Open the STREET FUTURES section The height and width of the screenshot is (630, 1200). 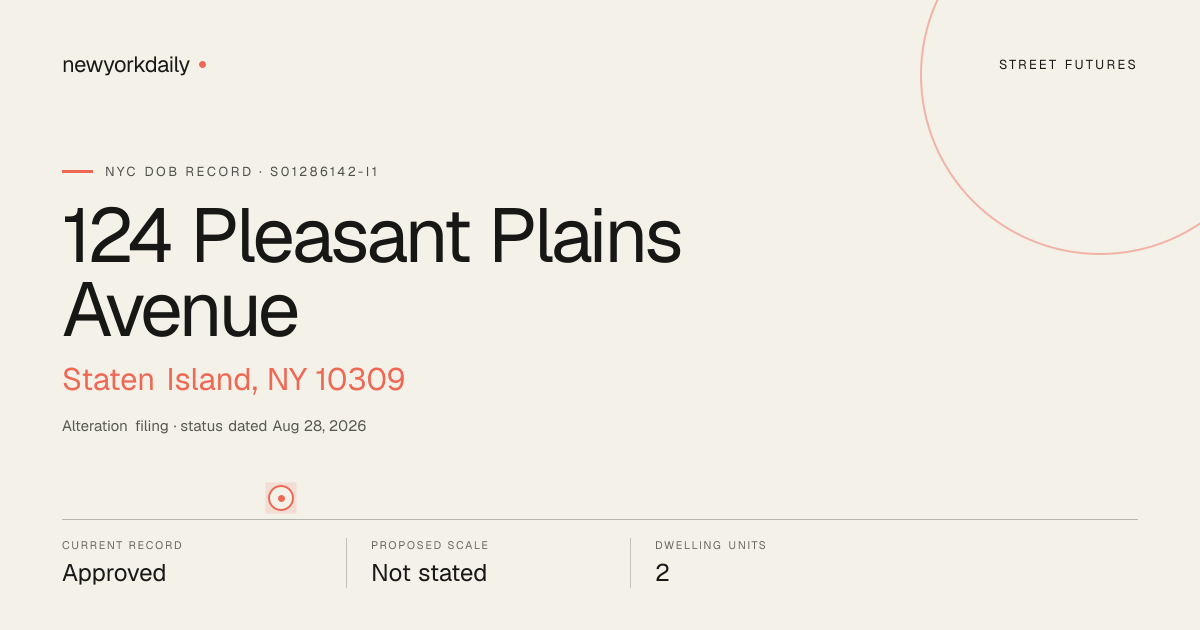click(x=1068, y=65)
